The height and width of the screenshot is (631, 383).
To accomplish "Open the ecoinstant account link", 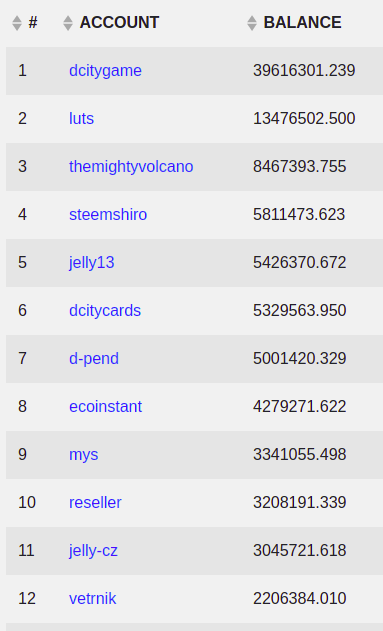I will [105, 406].
